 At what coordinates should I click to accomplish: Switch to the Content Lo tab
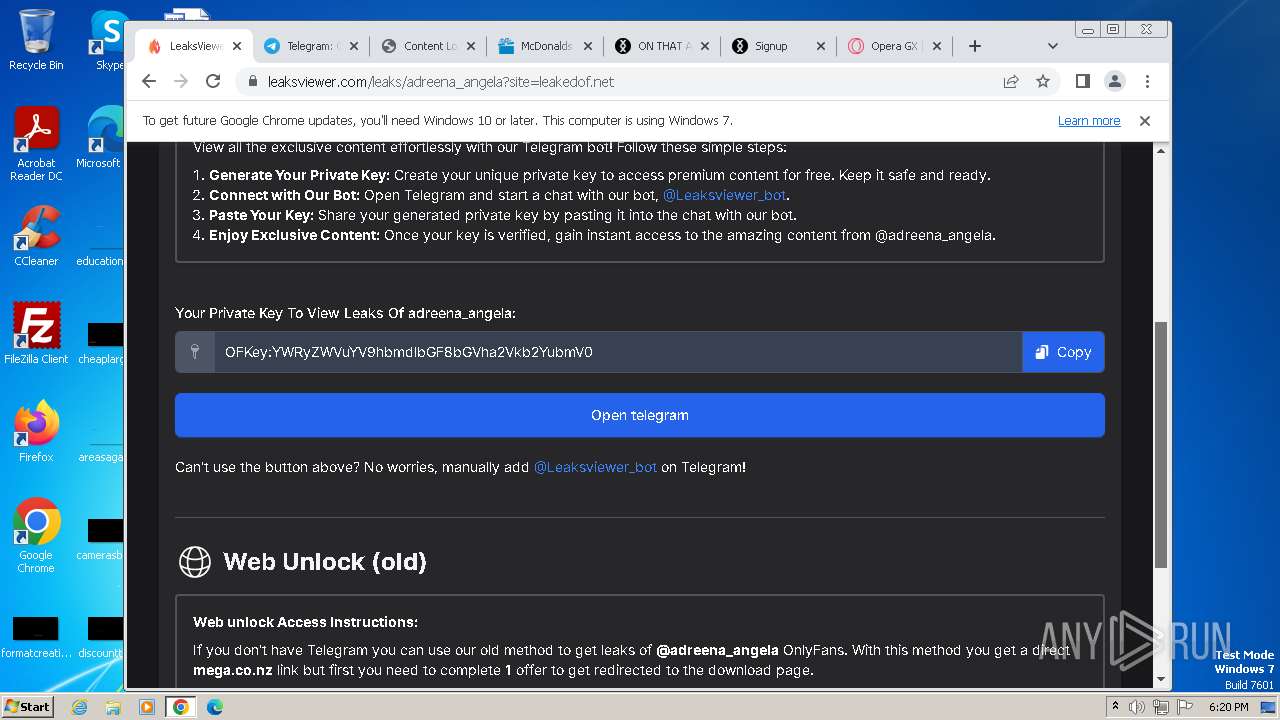427,46
